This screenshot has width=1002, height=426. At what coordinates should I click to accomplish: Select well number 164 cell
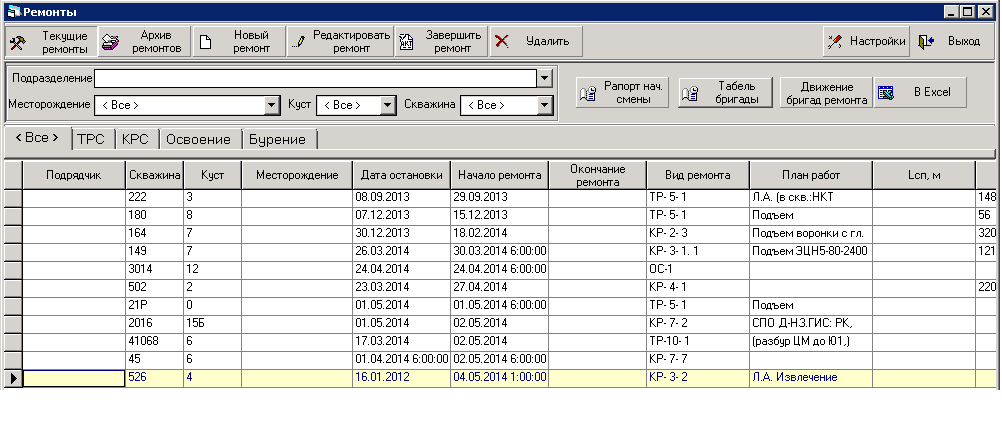coord(155,234)
